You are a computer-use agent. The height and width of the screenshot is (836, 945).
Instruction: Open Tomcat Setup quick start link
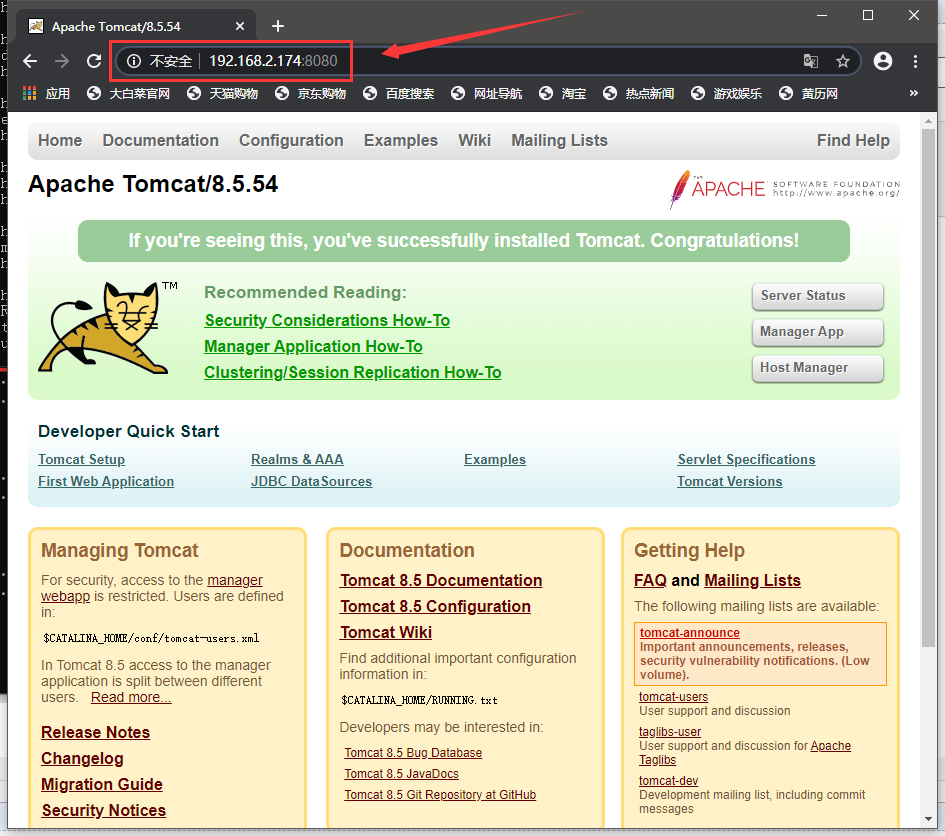pos(81,459)
